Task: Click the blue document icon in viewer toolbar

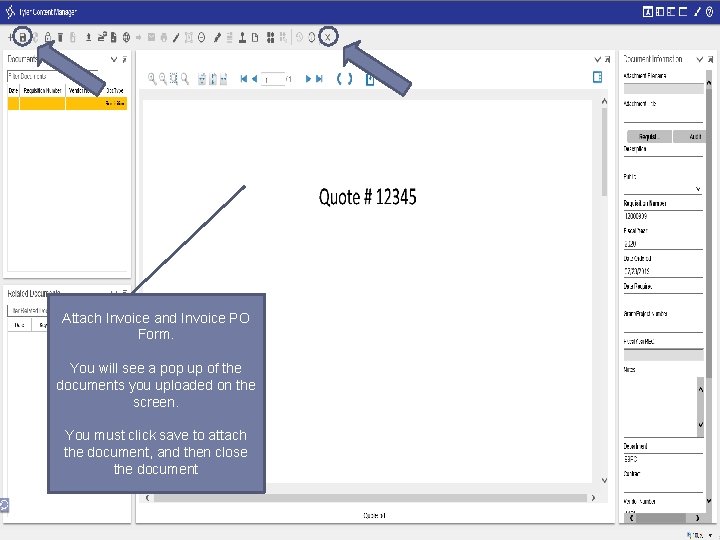Action: 370,79
